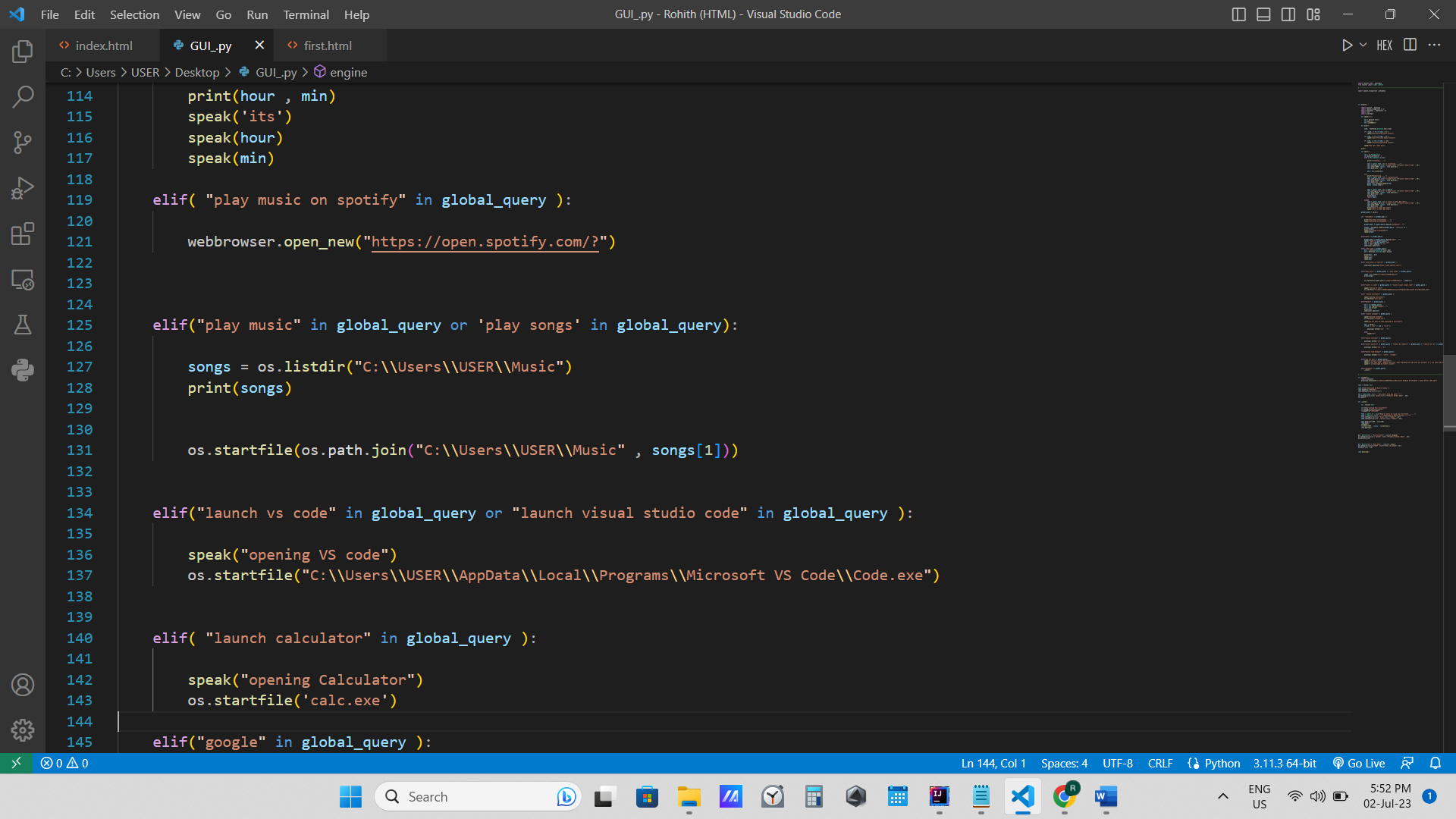The image size is (1456, 819).
Task: Toggle the primary side bar layout button
Action: tap(1238, 14)
